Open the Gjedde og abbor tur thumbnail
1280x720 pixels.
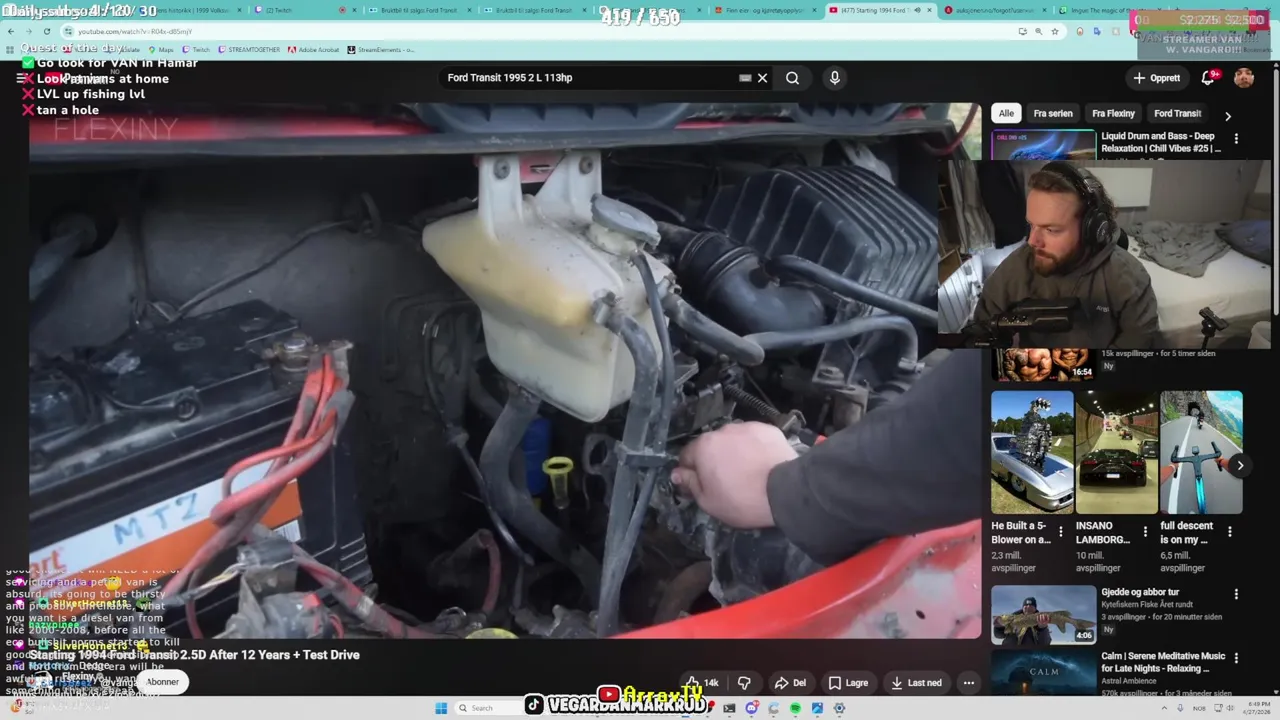click(x=1043, y=614)
